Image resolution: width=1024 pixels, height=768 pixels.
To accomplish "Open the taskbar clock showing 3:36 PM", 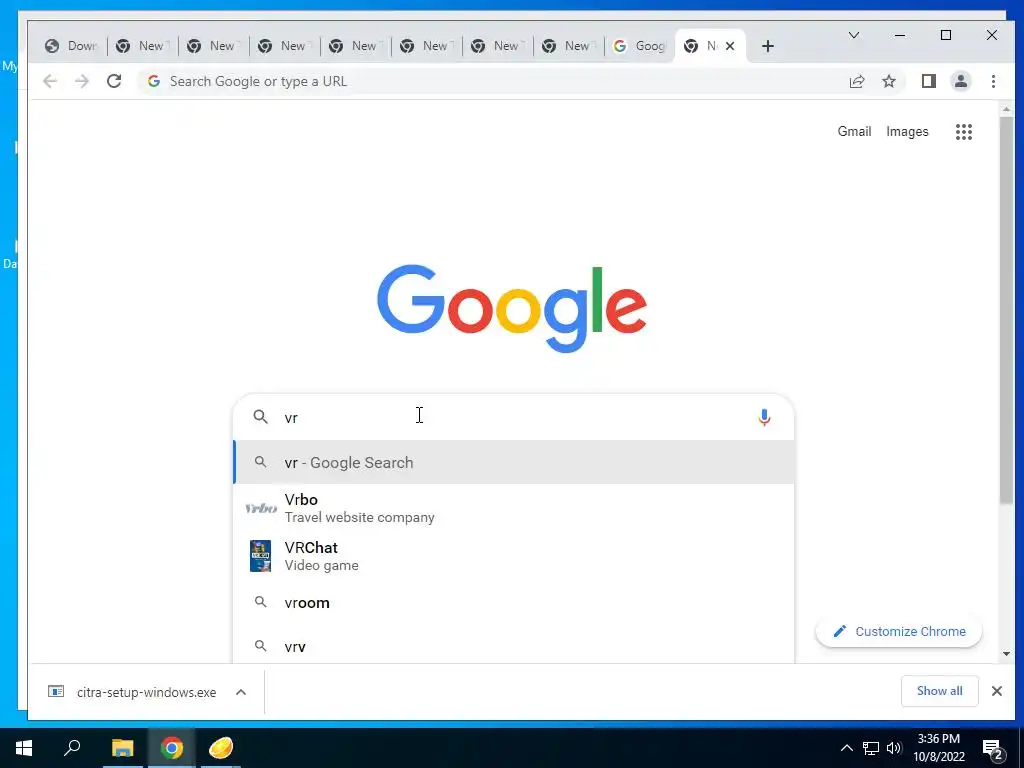I will tap(938, 748).
